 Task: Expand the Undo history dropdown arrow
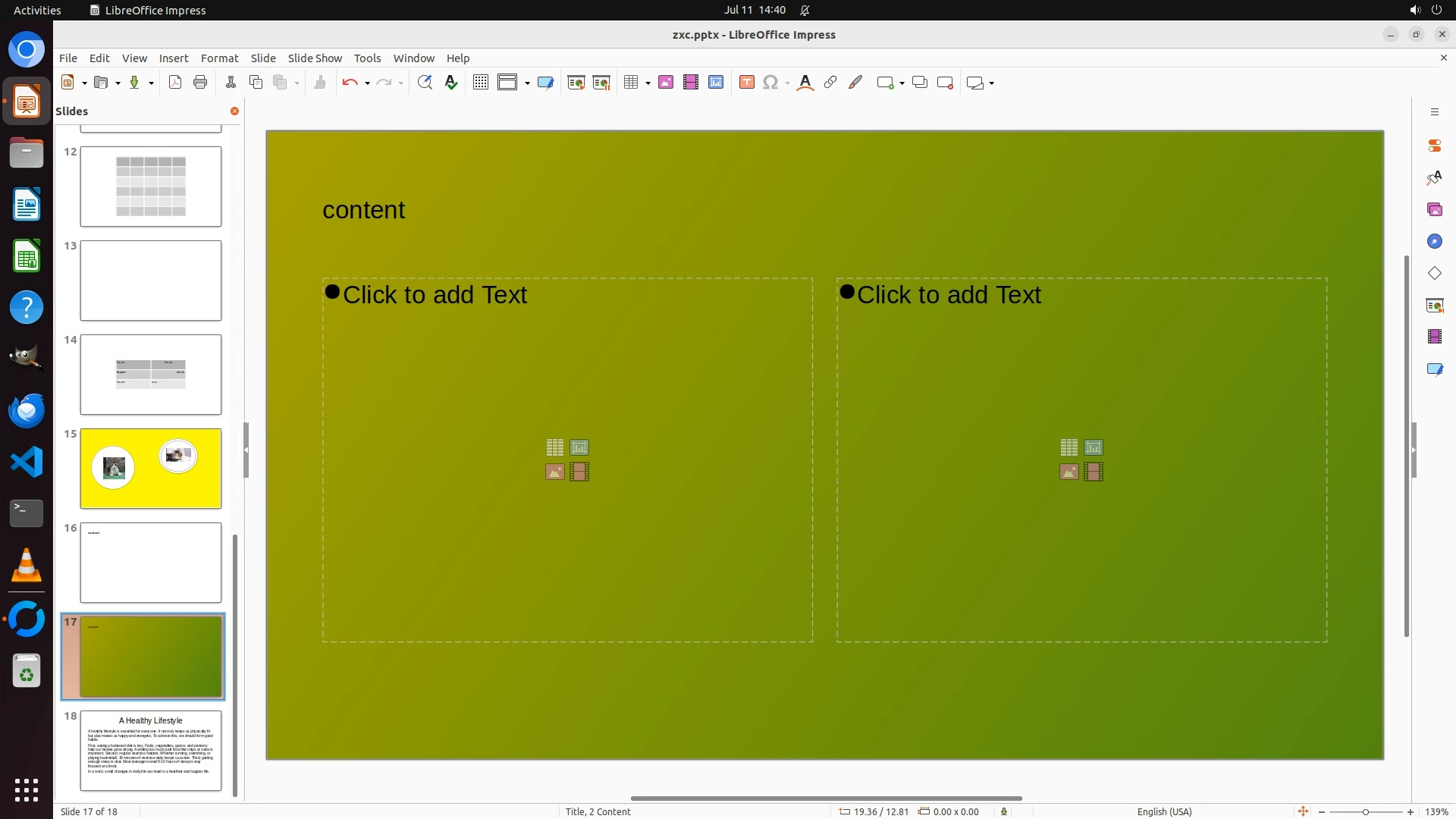point(367,83)
